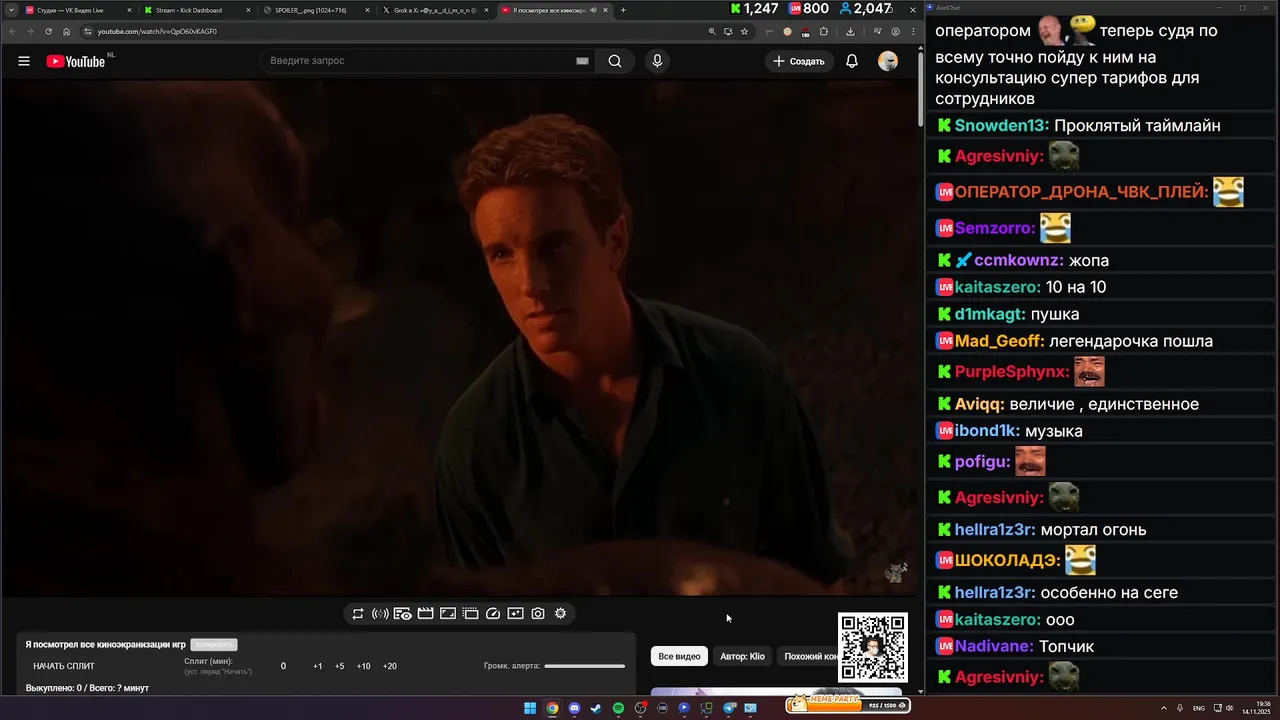Viewport: 1280px width, 720px height.
Task: Open YouTube notifications bell
Action: click(x=852, y=61)
